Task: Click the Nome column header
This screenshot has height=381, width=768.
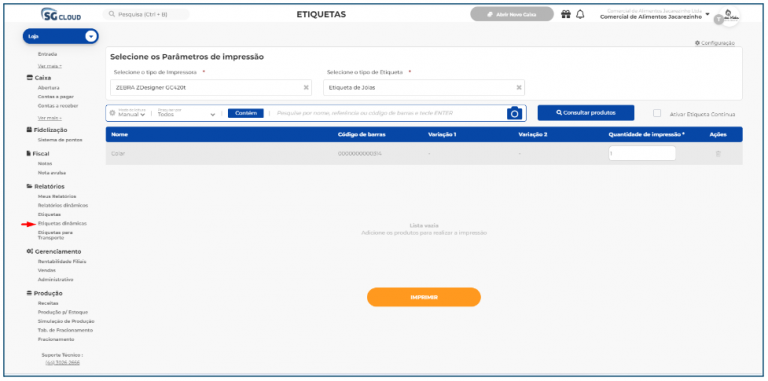Action: tap(119, 135)
